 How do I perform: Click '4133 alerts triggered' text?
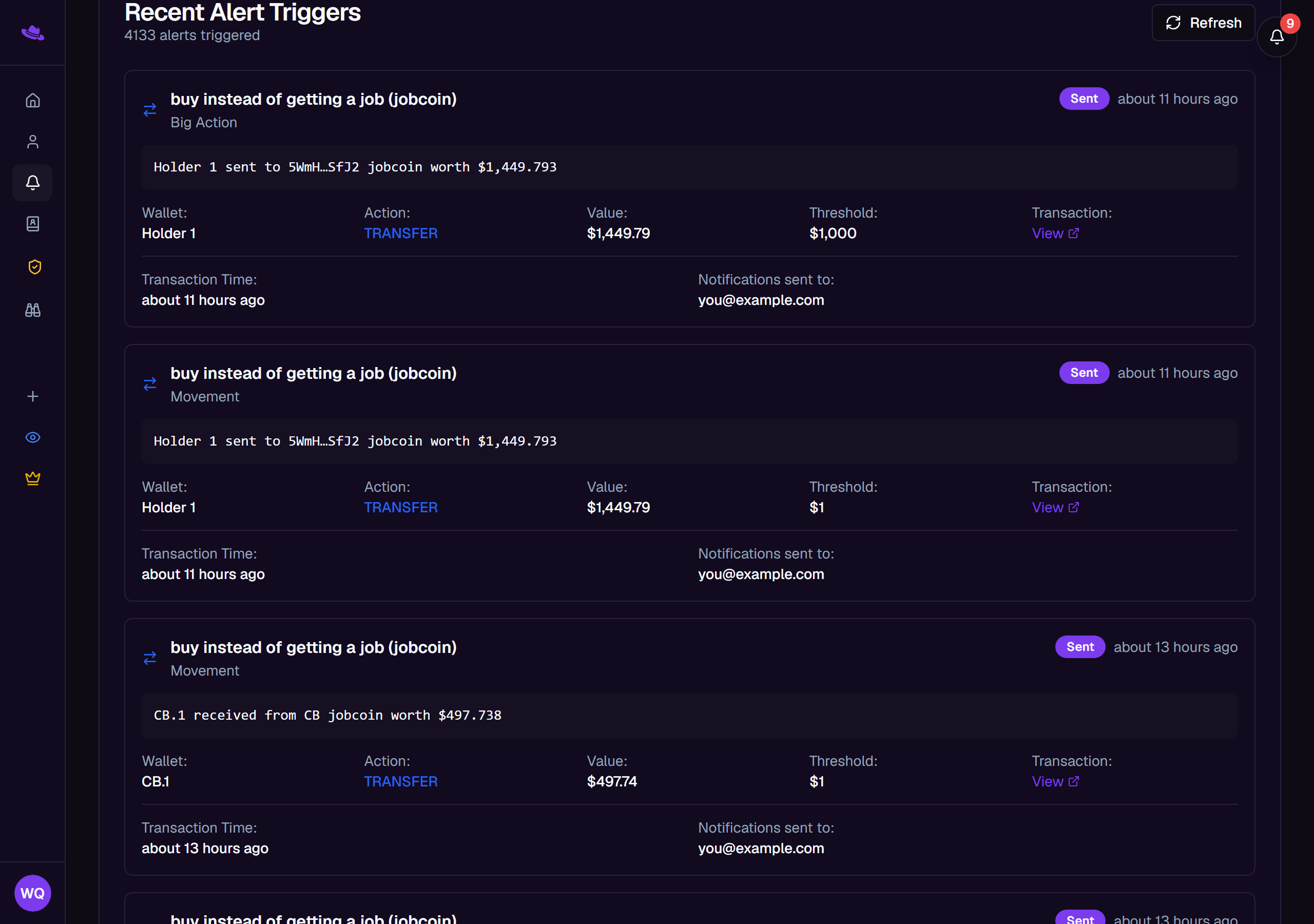192,35
